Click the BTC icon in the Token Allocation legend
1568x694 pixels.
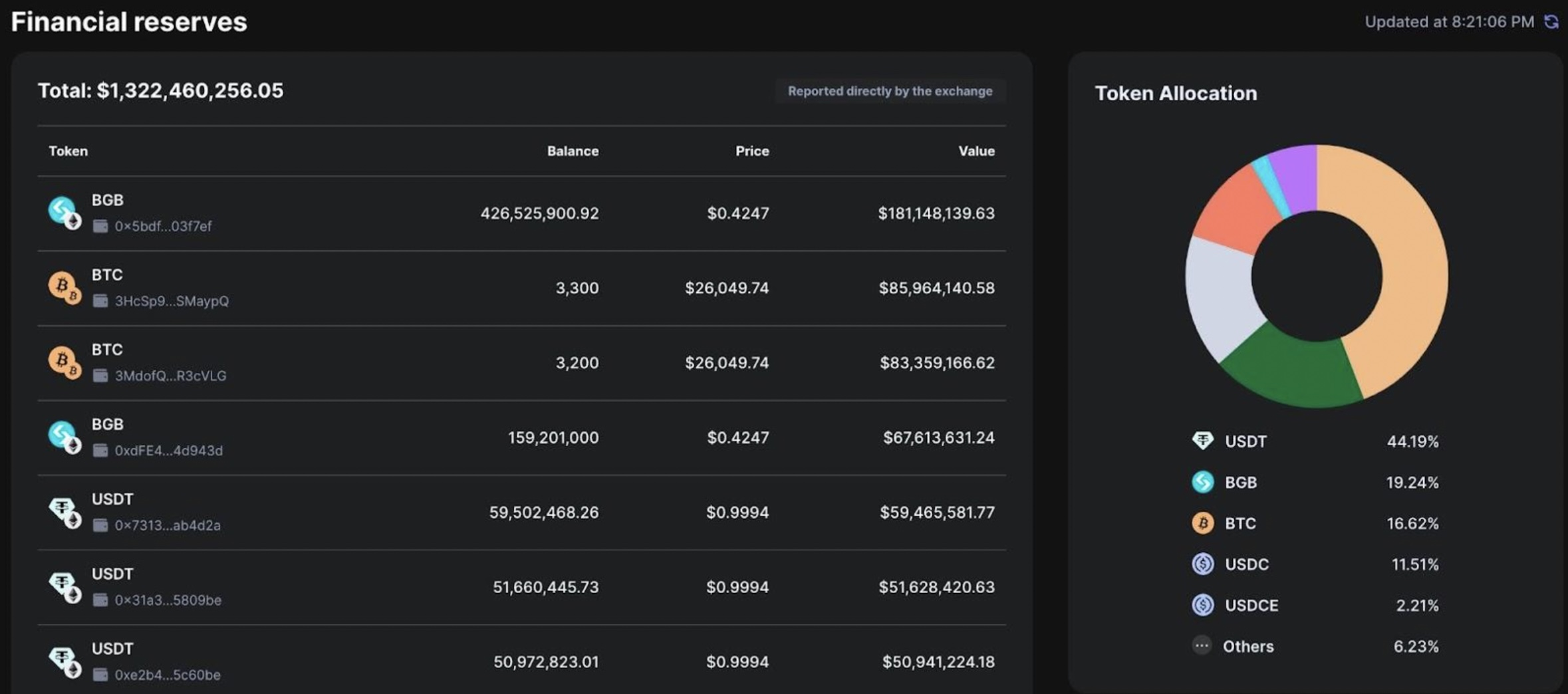pyautogui.click(x=1202, y=523)
